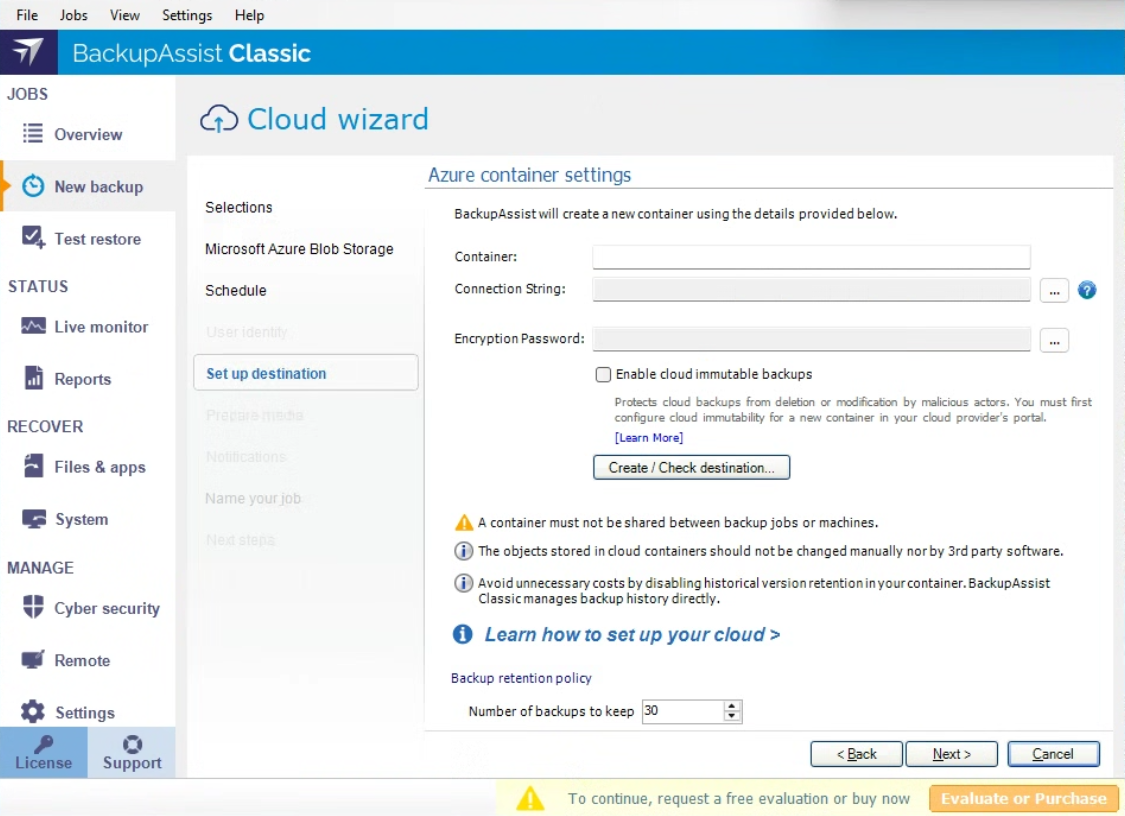The height and width of the screenshot is (816, 1125).
Task: Click the New backup clock icon
Action: [x=33, y=186]
